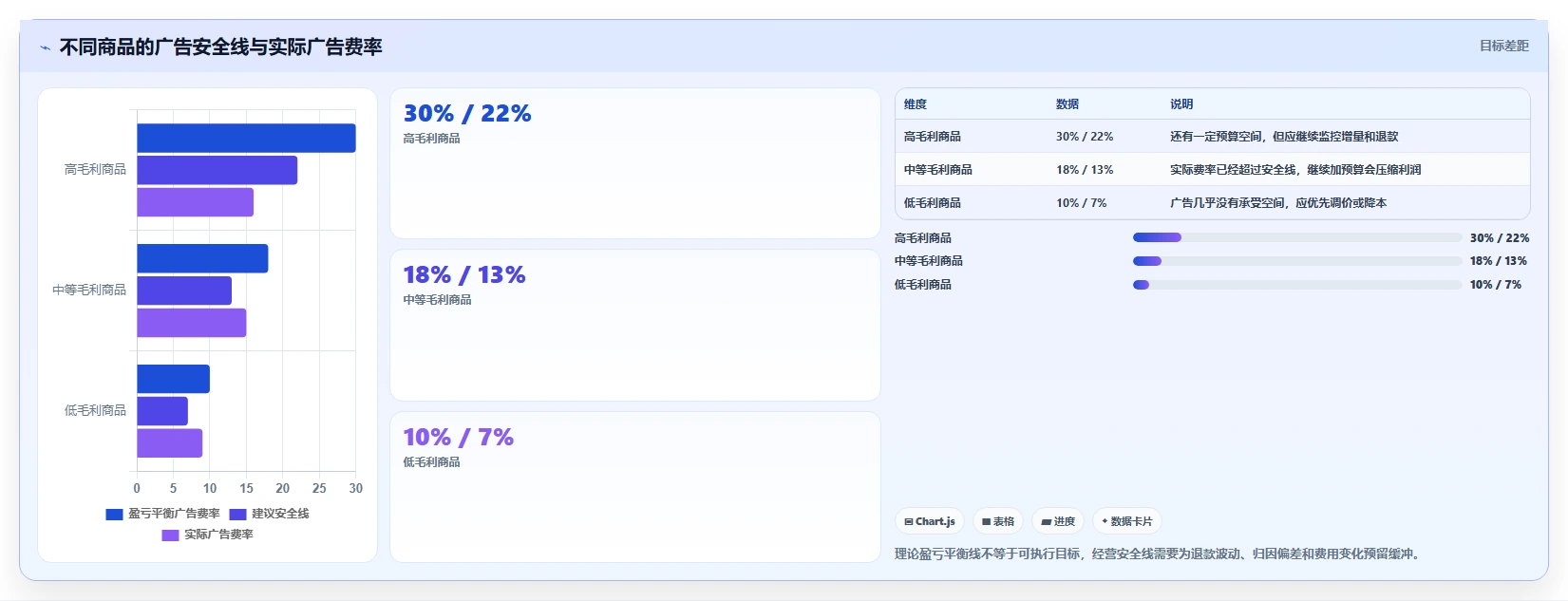The image size is (1568, 601).
Task: Click the small blue icon beside the panel title
Action: [45, 47]
